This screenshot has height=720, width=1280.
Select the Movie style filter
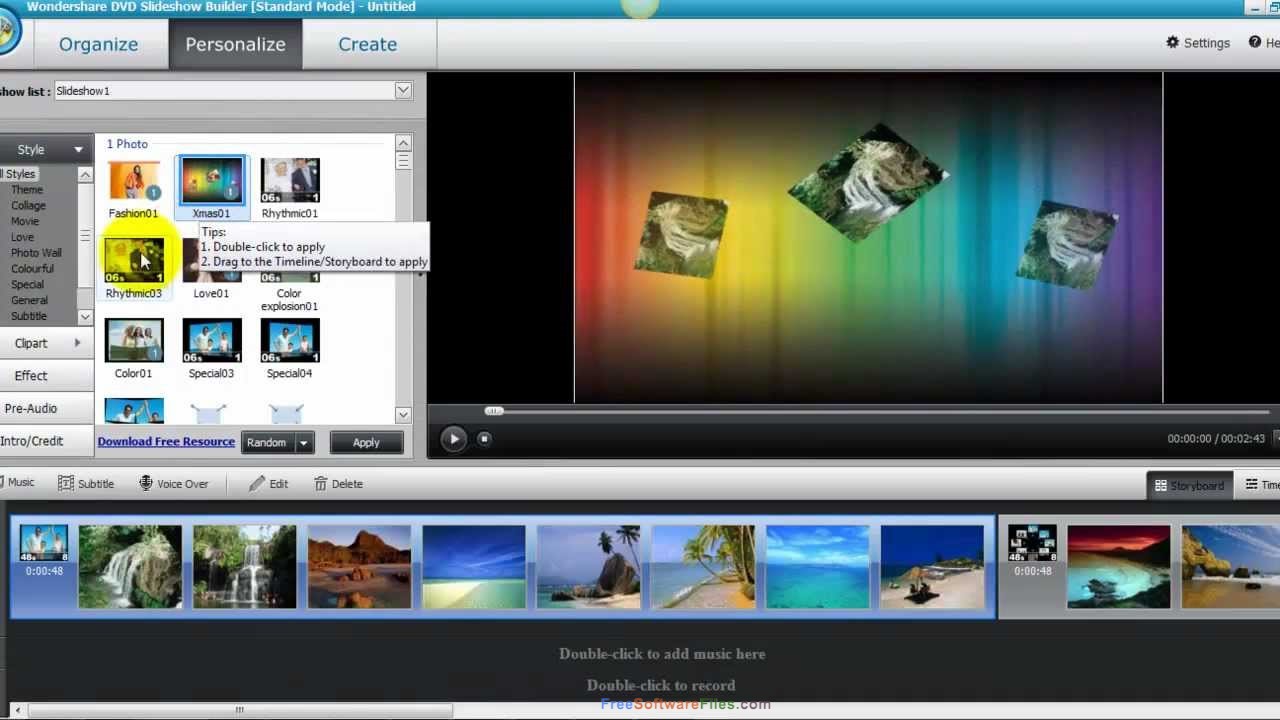(x=25, y=222)
